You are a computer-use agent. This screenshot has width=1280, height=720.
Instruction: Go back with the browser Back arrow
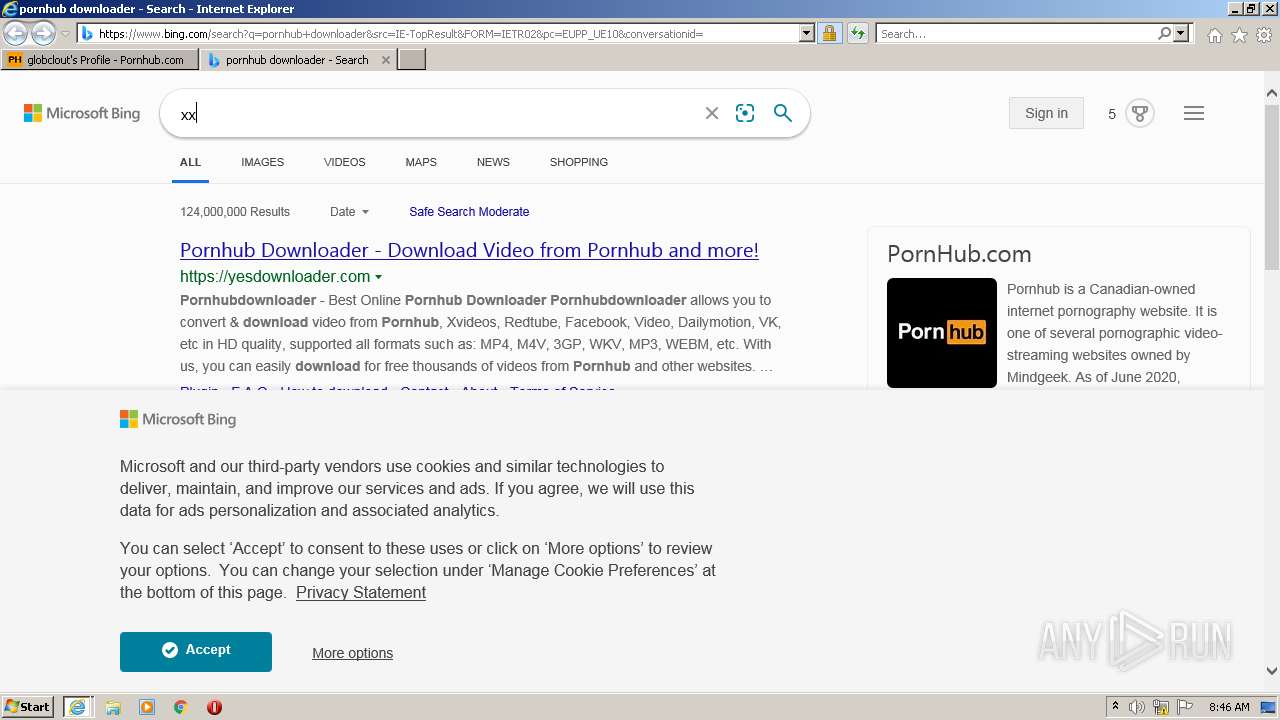tap(15, 34)
